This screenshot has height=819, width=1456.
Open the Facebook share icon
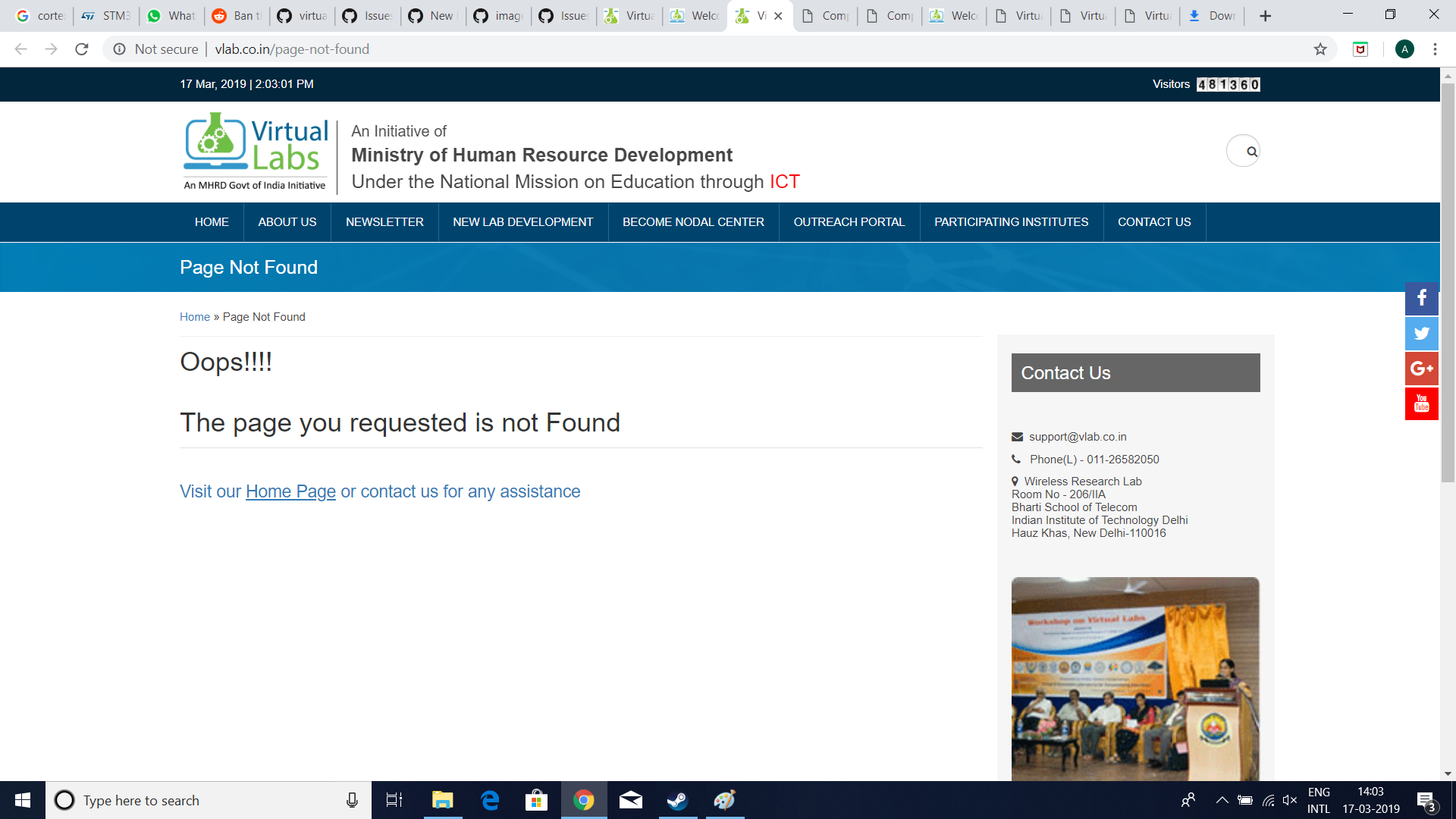[1421, 298]
